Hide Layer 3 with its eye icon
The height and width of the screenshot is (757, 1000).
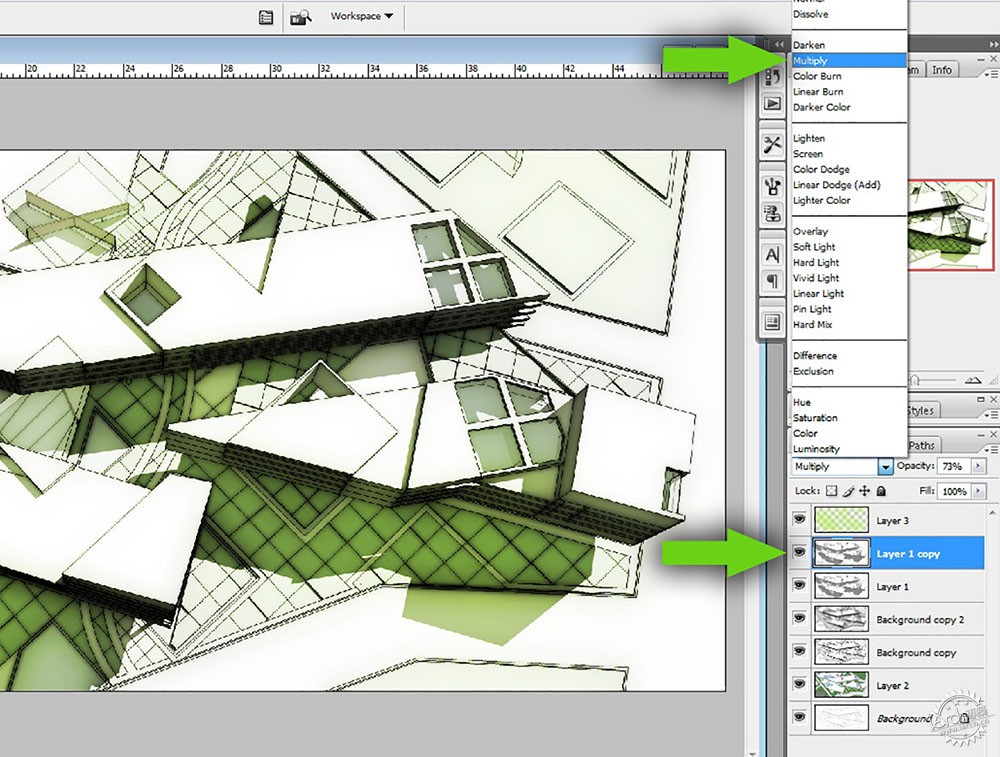(799, 520)
